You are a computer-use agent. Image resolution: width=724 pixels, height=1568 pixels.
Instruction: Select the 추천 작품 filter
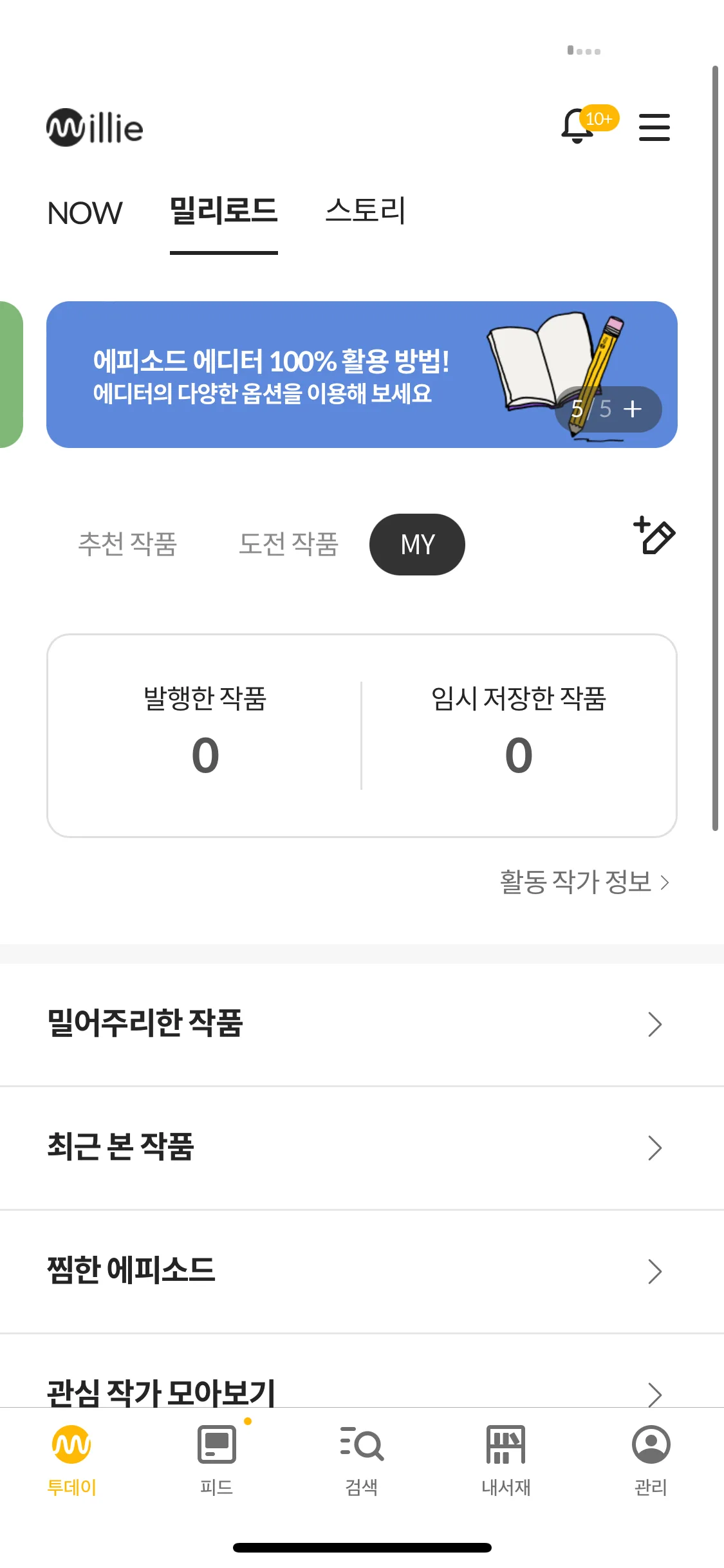tap(127, 544)
